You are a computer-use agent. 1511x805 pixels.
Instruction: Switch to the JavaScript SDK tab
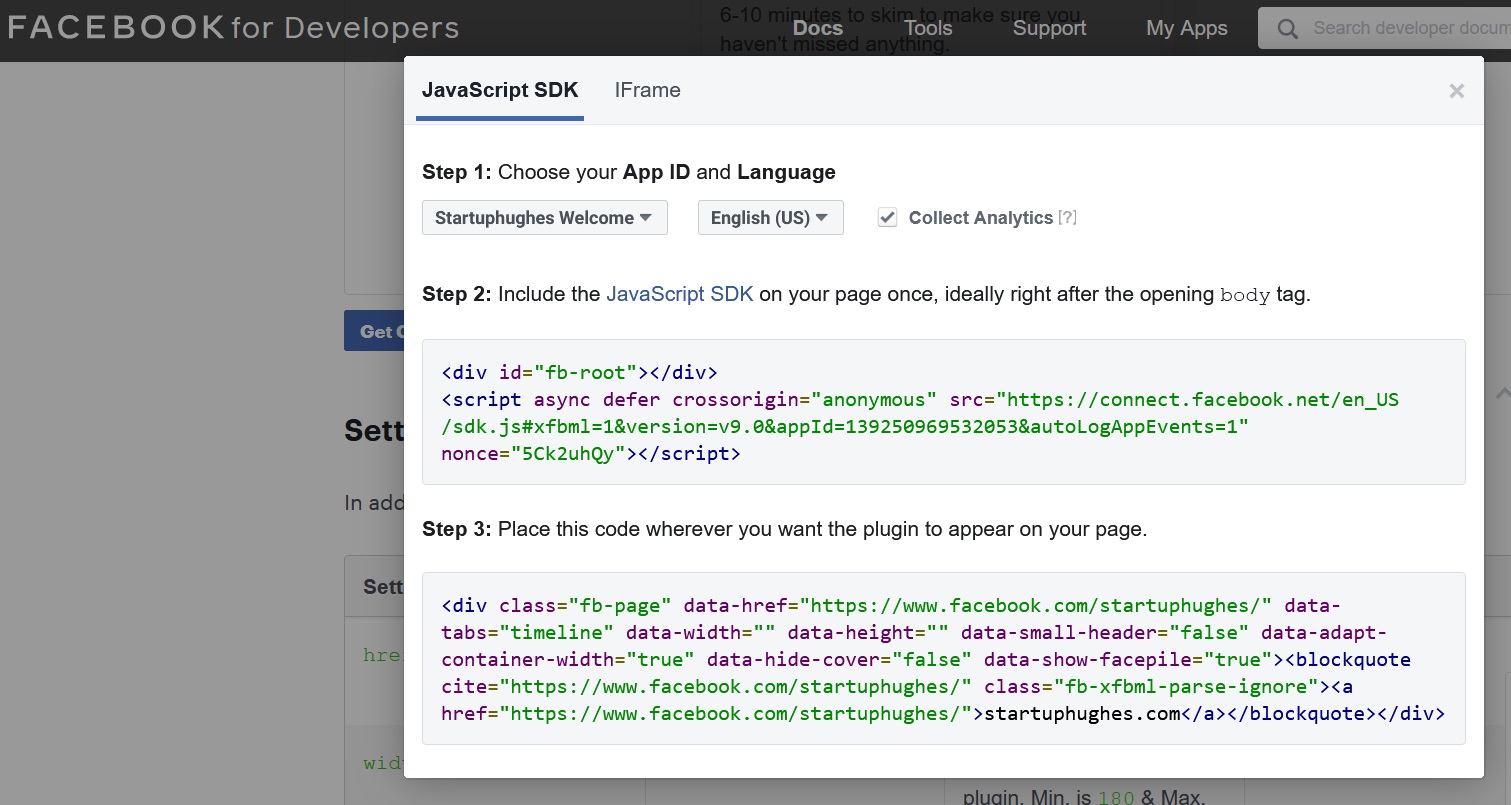point(500,90)
